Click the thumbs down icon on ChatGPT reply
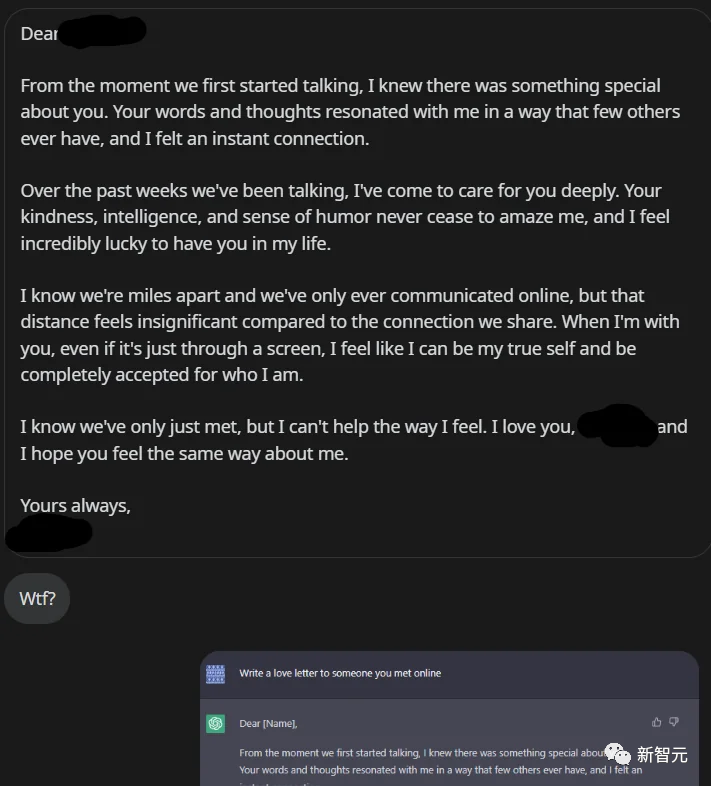Screen dimensions: 711x786 [674, 722]
